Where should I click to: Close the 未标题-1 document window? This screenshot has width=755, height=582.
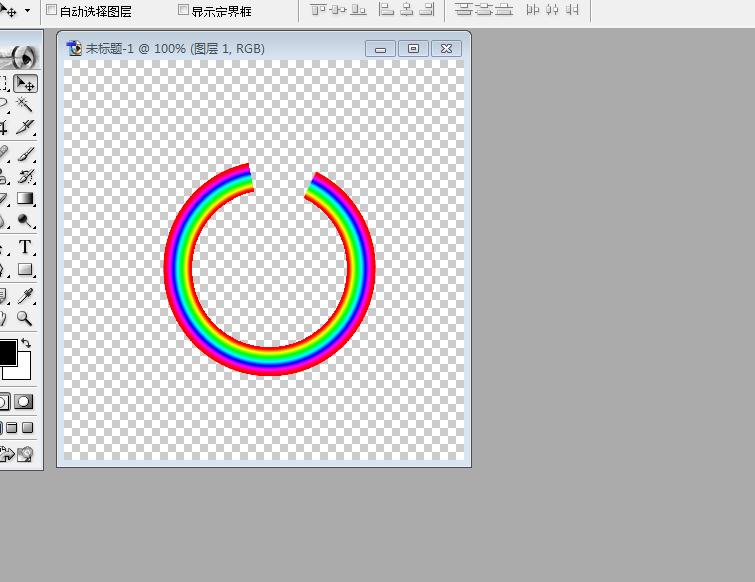(x=446, y=49)
